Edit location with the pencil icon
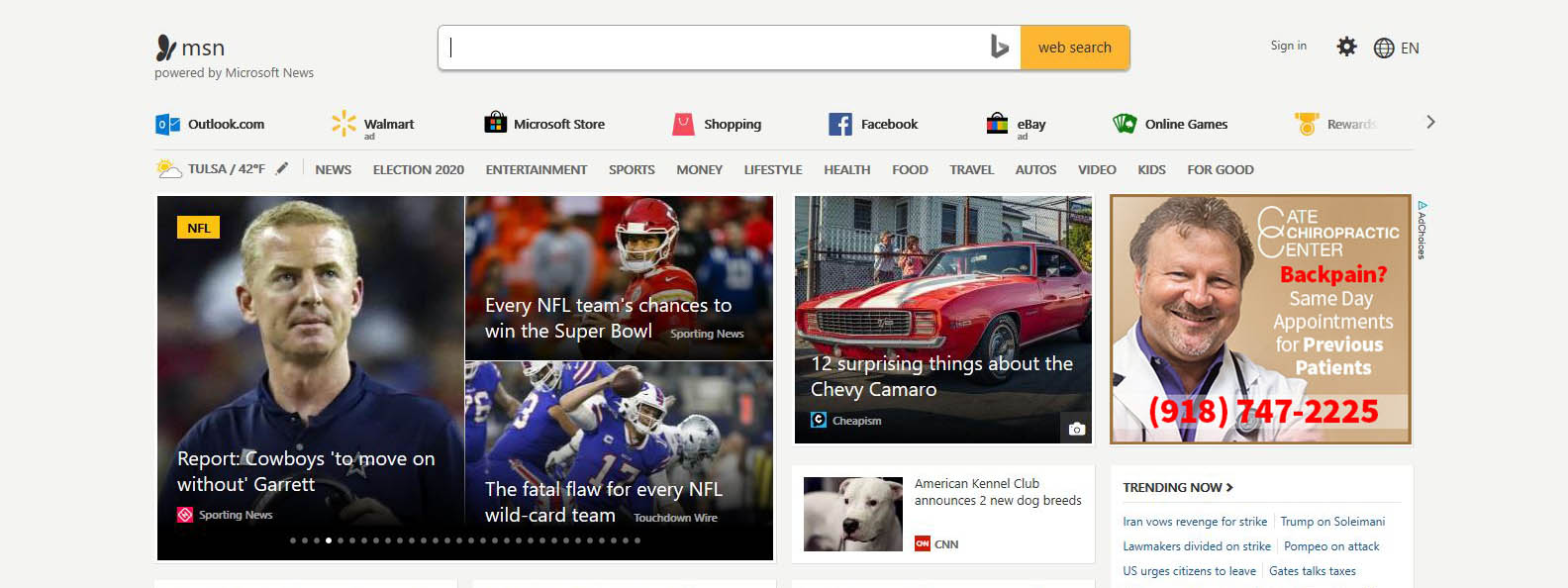1568x588 pixels. [x=282, y=168]
